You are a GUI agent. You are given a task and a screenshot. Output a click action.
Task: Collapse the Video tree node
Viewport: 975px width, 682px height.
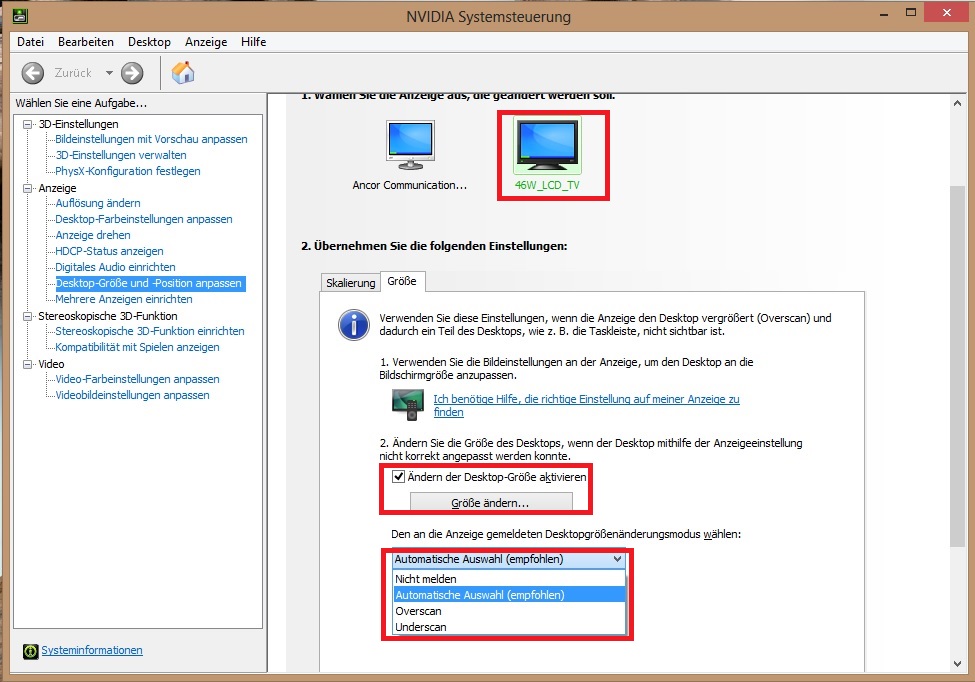coord(27,364)
